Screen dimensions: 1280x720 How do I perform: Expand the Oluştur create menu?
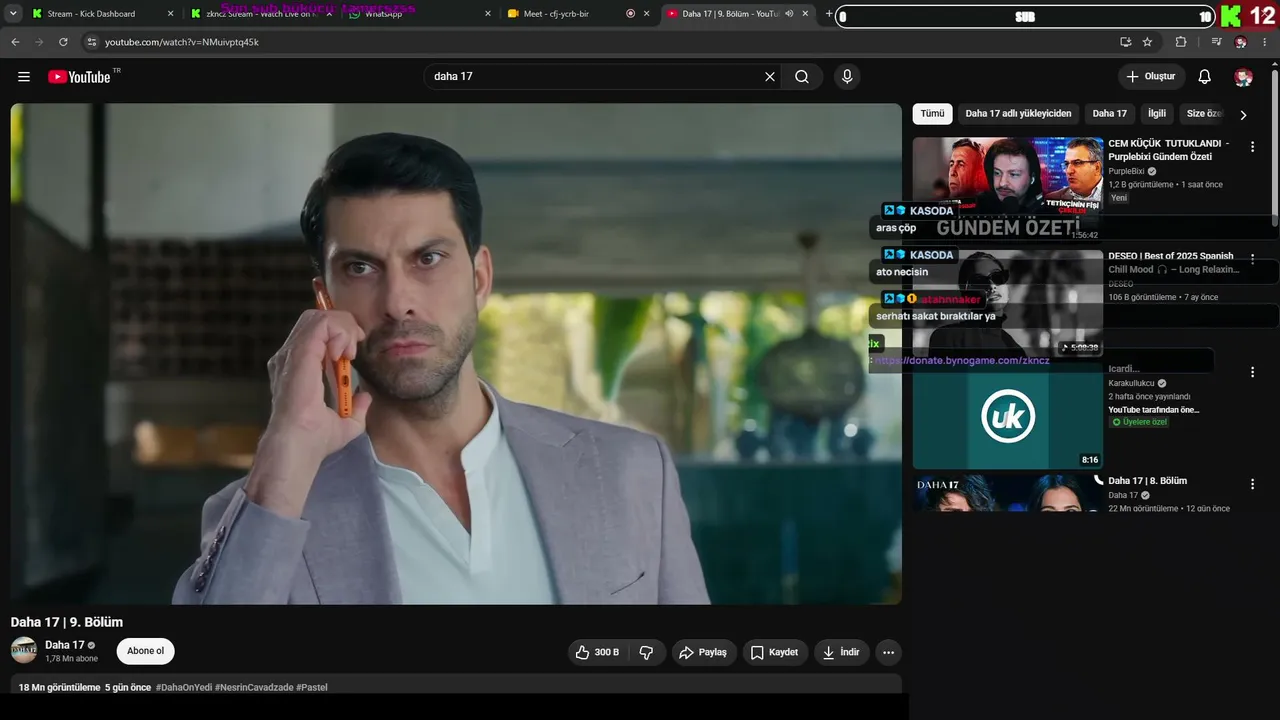coord(1151,77)
